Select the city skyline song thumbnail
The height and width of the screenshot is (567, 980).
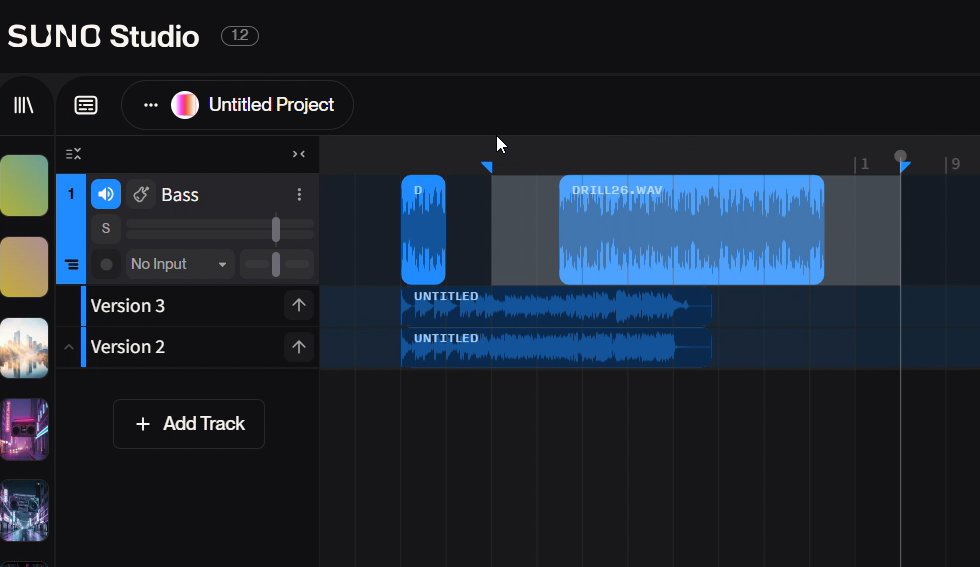click(24, 348)
